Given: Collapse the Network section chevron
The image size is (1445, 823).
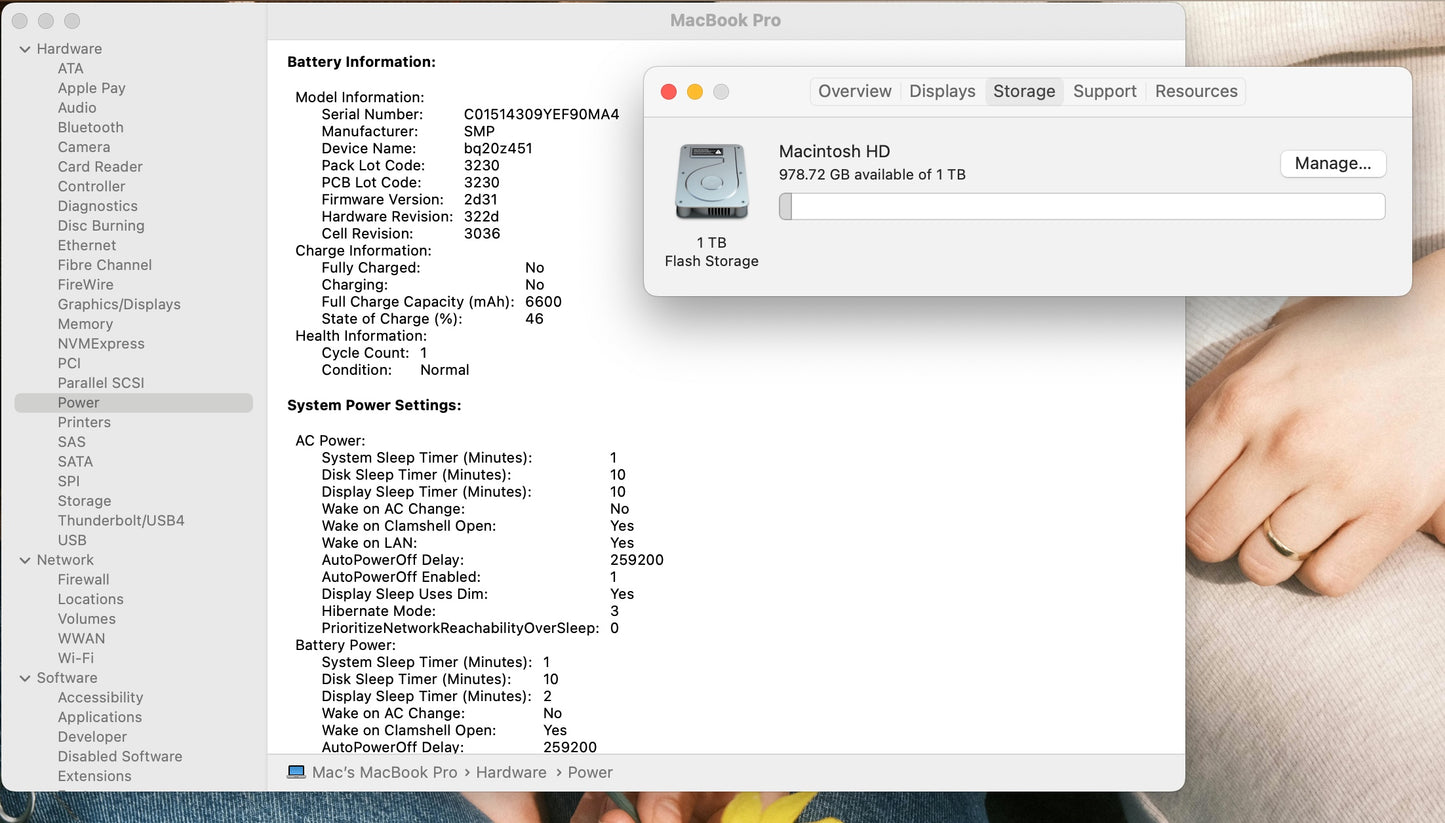Looking at the screenshot, I should point(25,560).
